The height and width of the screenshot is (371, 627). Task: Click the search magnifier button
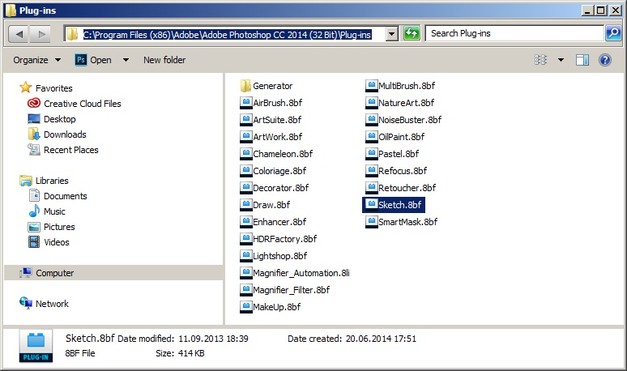point(613,34)
